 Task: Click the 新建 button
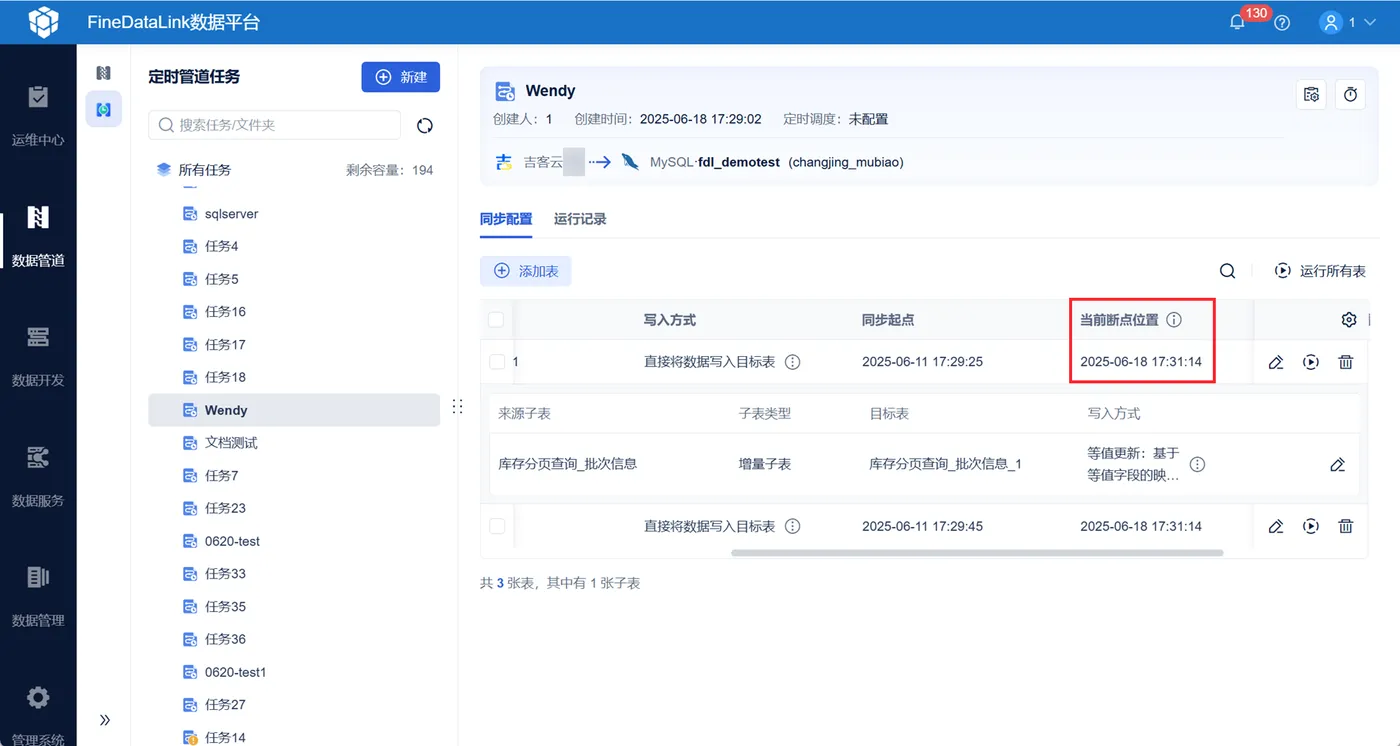pos(400,77)
